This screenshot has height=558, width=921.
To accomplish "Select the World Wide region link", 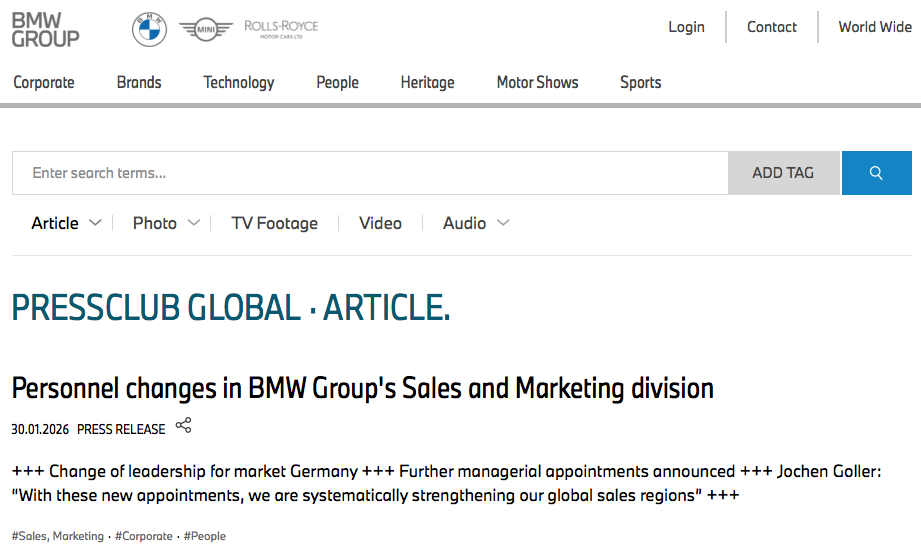I will (874, 27).
